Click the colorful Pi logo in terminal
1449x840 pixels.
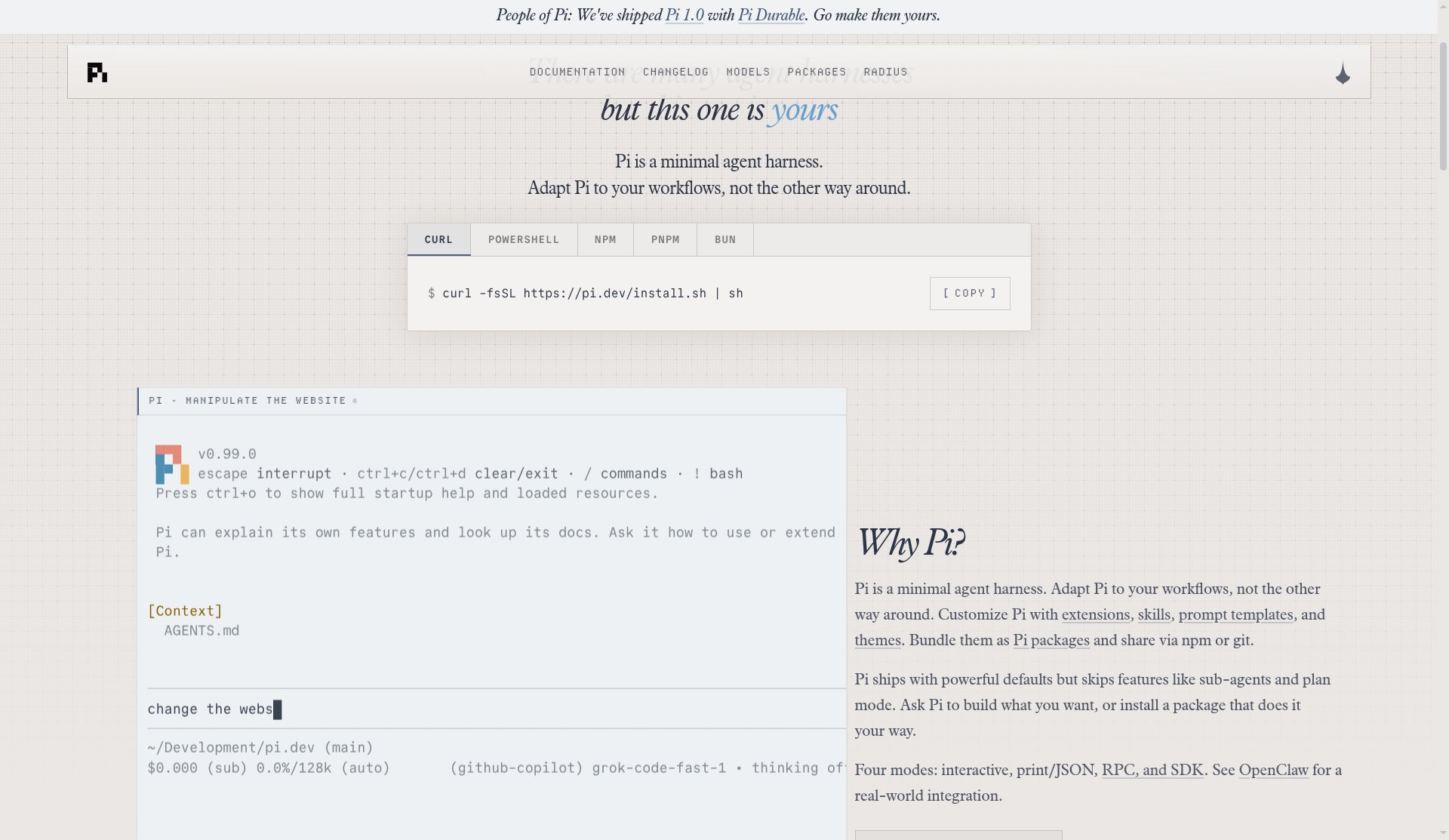(172, 464)
